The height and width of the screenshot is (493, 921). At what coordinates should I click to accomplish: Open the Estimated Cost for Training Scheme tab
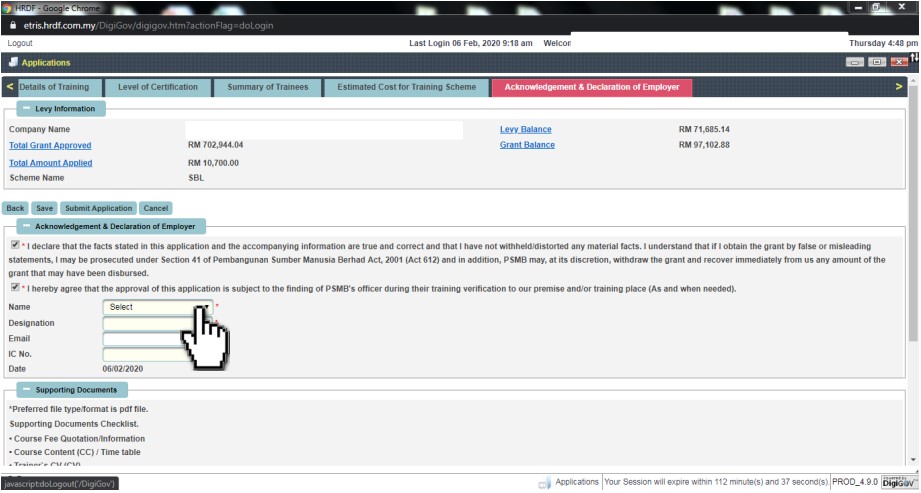[x=406, y=87]
